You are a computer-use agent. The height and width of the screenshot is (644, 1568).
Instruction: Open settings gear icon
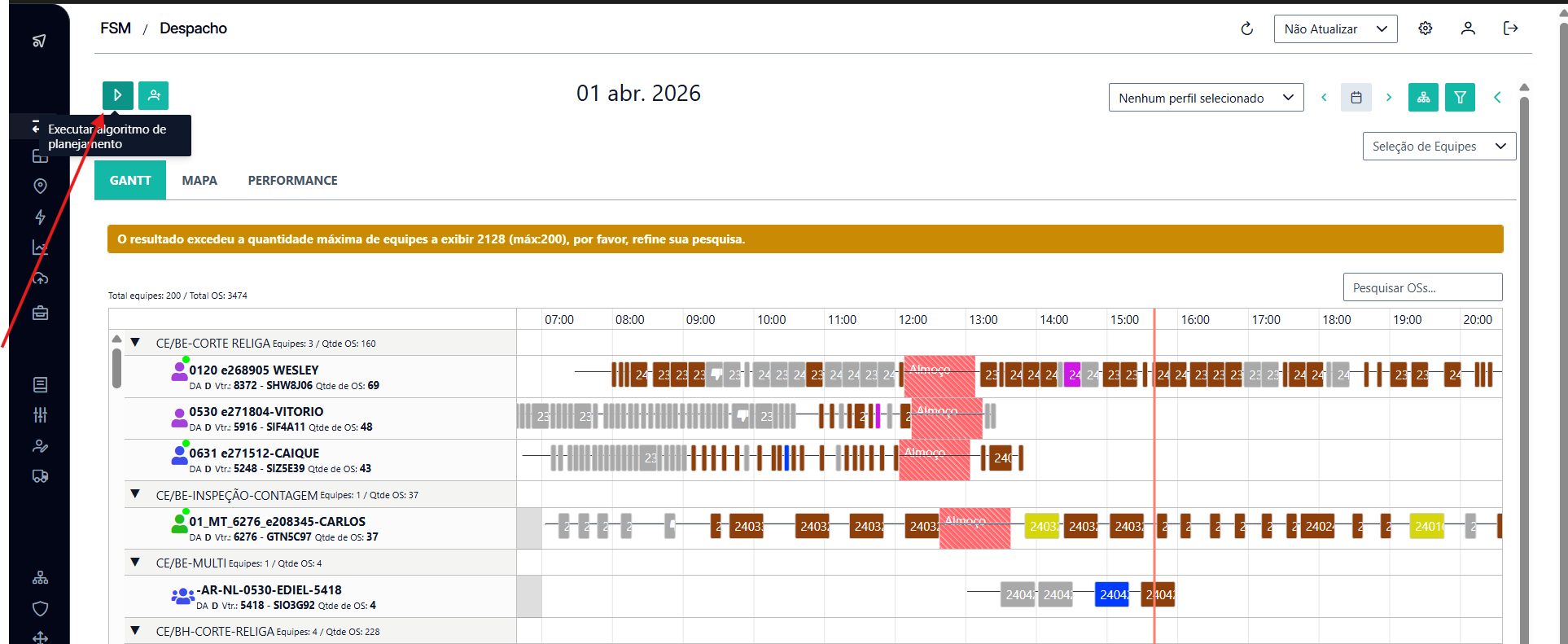[x=1425, y=28]
